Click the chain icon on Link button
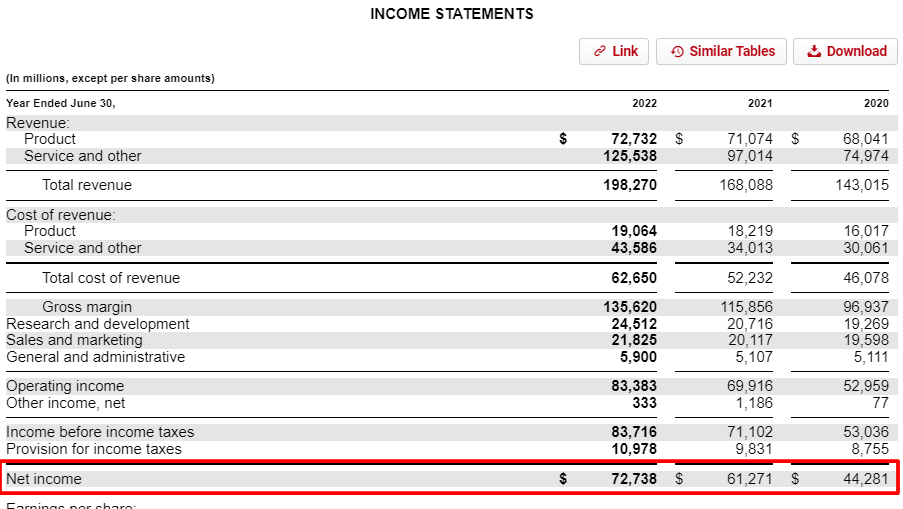 (x=599, y=51)
